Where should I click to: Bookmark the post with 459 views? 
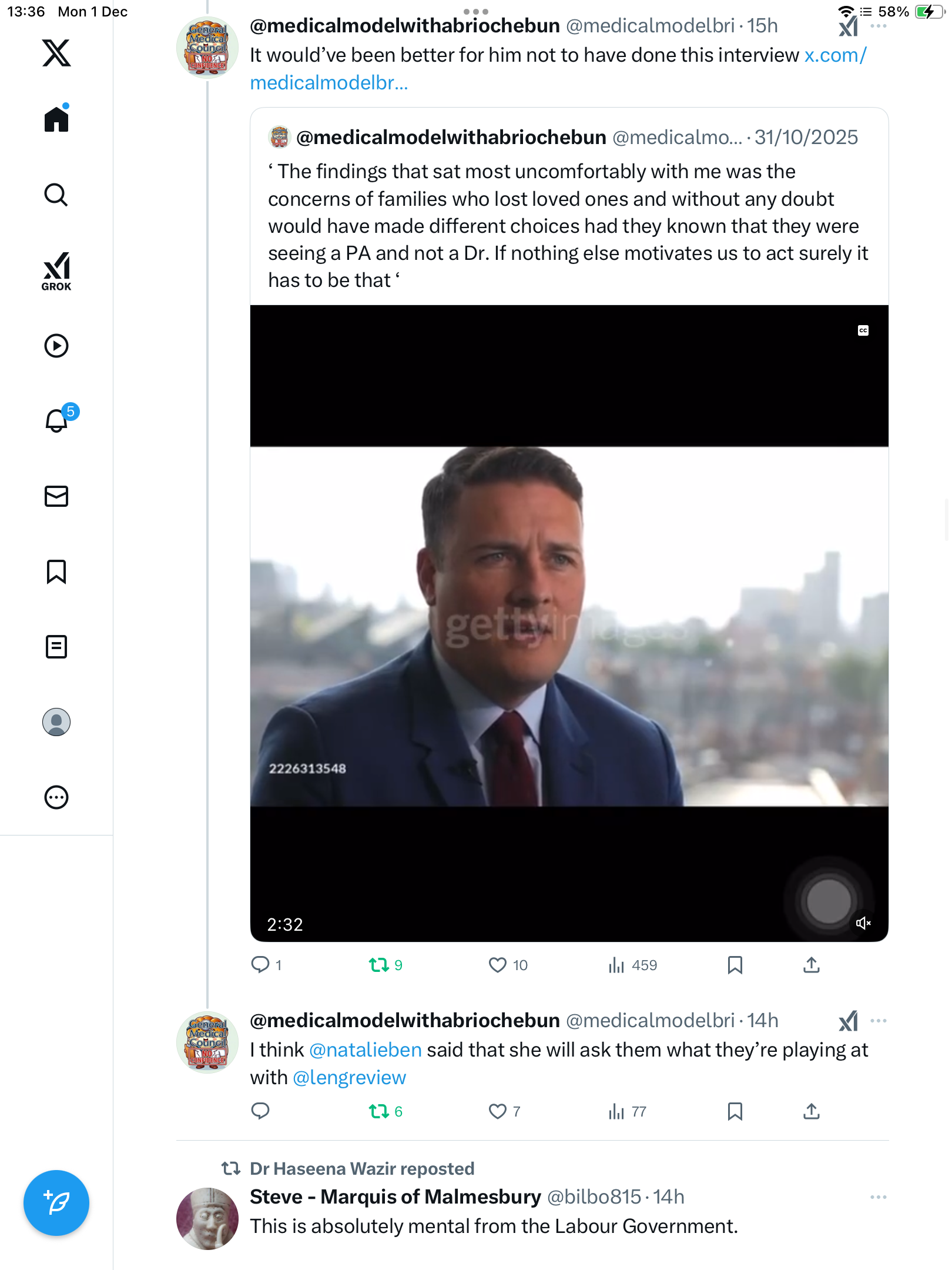735,965
